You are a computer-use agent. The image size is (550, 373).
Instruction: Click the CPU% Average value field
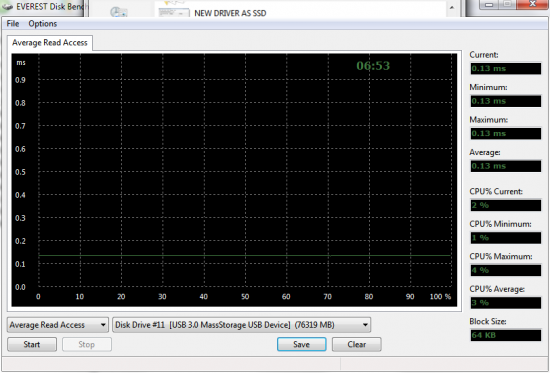pos(505,302)
